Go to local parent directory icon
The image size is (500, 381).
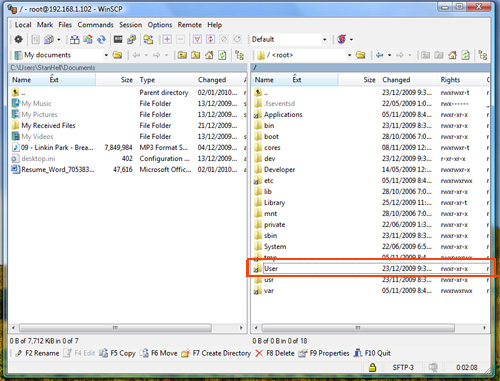(182, 55)
